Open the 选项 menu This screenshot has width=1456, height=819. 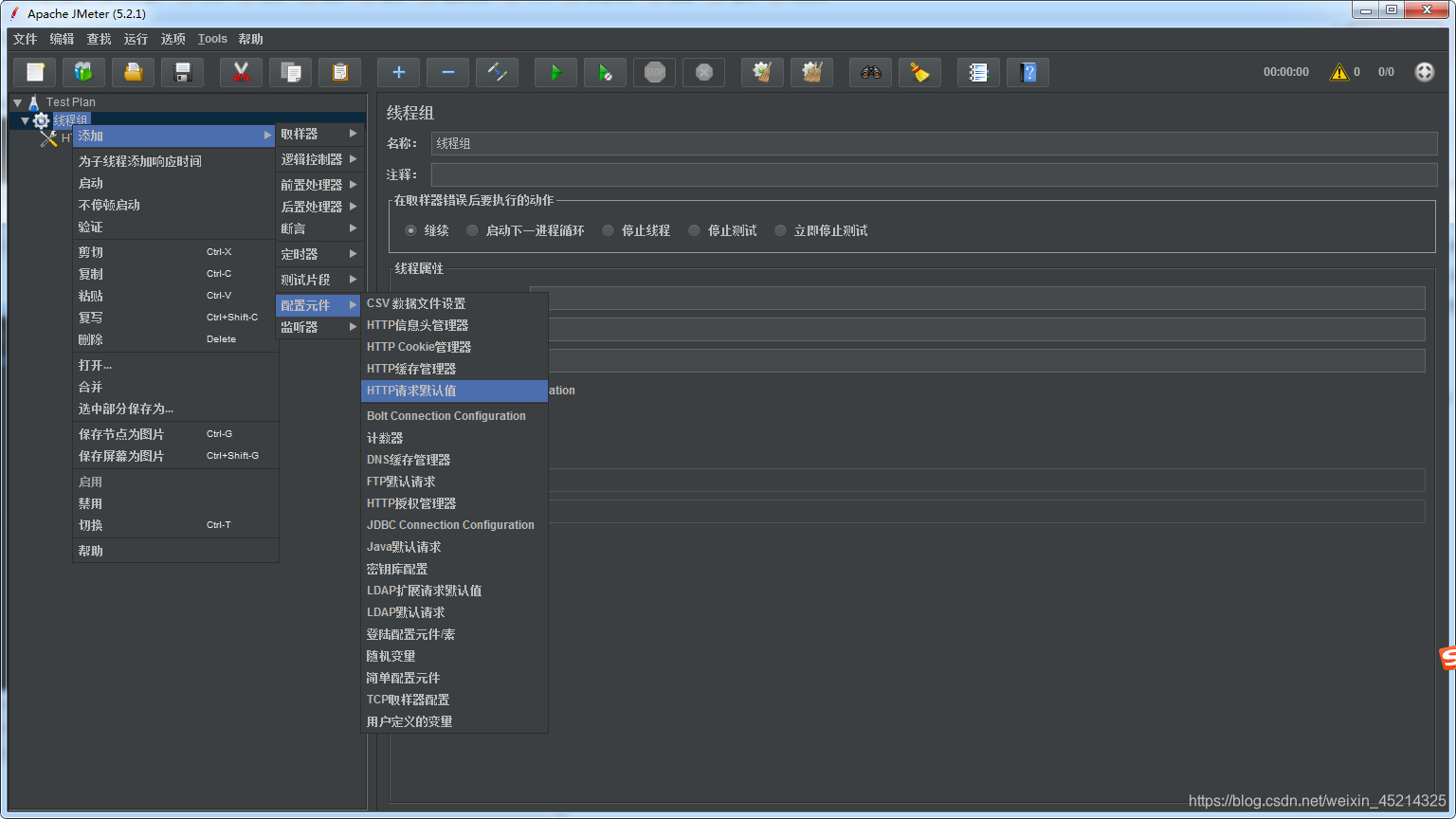click(x=173, y=39)
